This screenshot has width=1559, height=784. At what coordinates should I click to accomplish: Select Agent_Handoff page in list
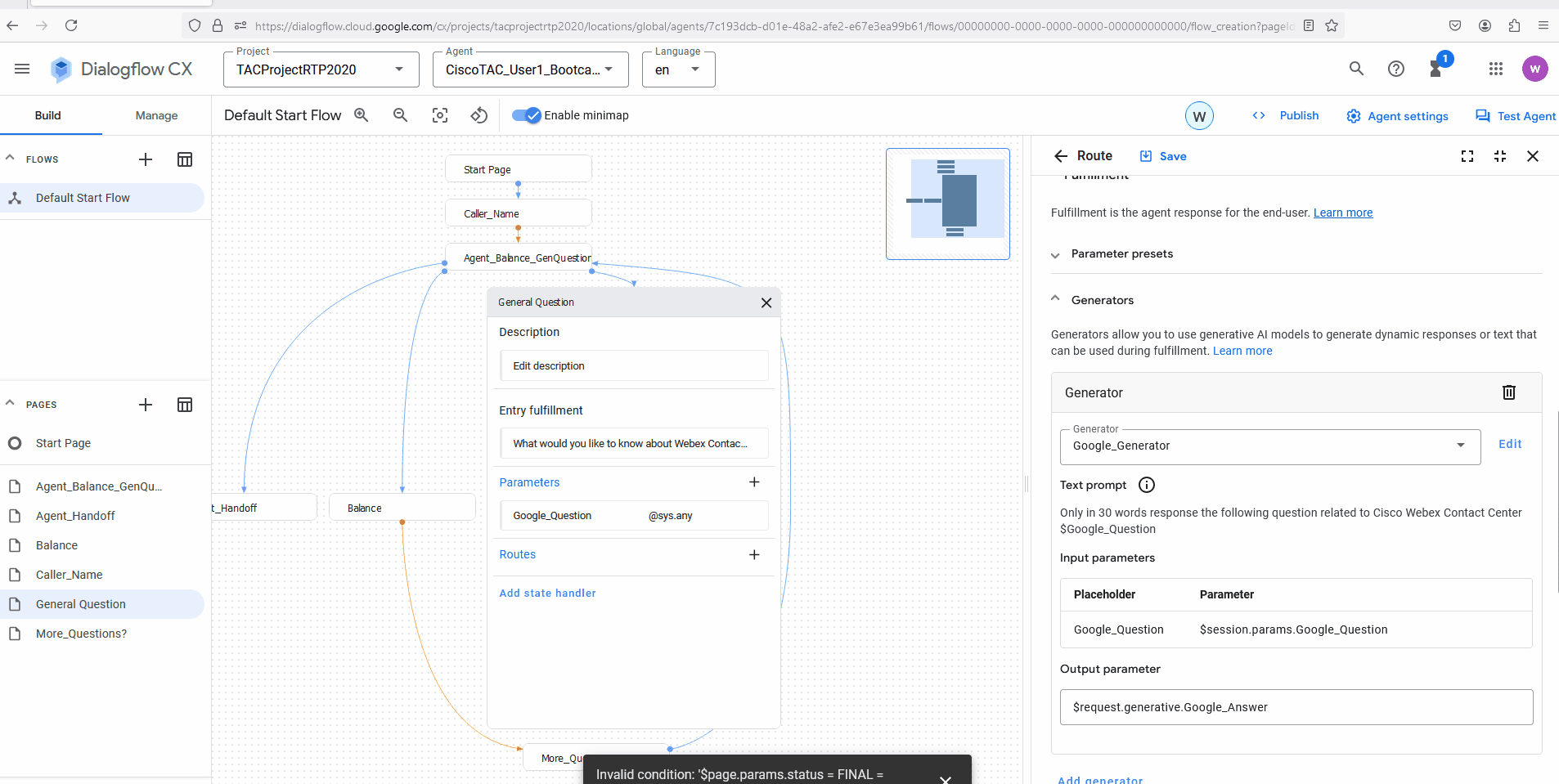click(x=102, y=516)
